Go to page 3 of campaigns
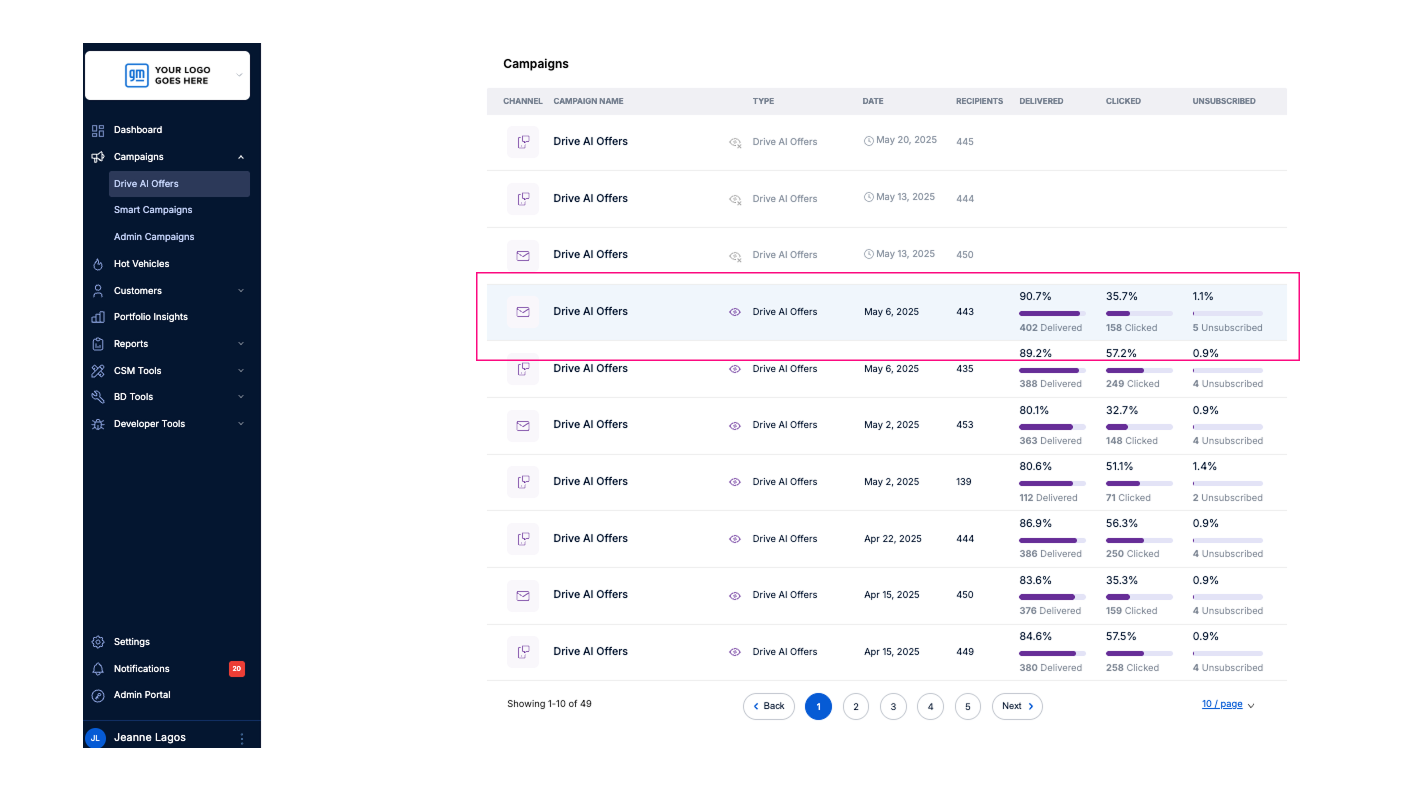Viewport: 1402px width, 808px height. (893, 706)
